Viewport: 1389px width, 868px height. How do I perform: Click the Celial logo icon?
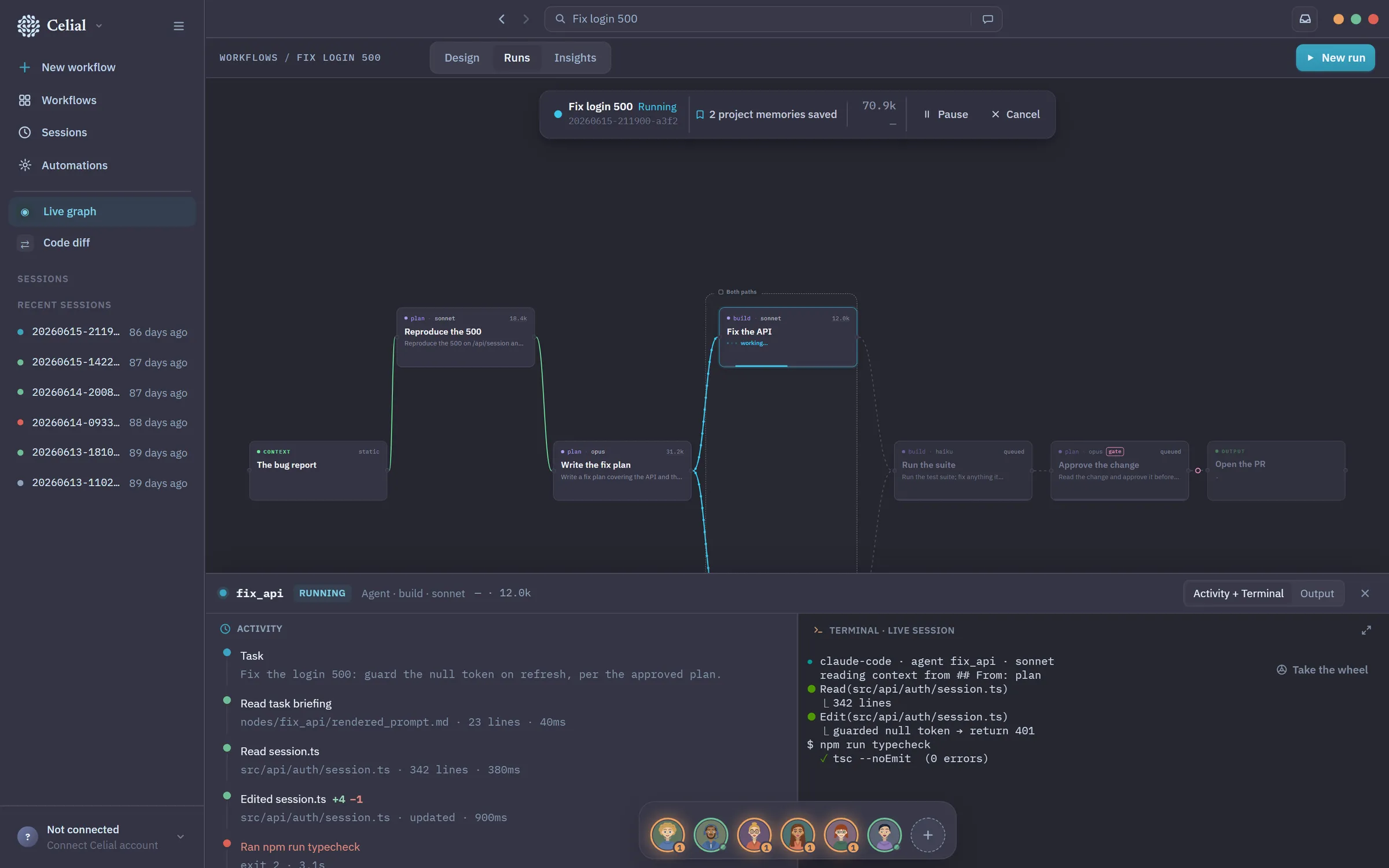[28, 25]
